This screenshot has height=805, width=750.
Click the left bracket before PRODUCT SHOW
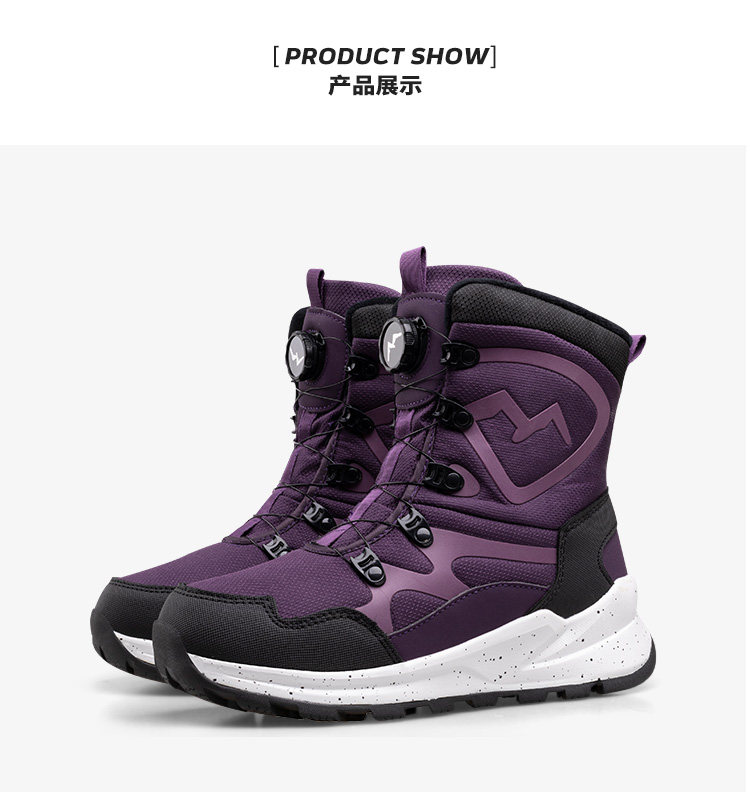tap(276, 56)
